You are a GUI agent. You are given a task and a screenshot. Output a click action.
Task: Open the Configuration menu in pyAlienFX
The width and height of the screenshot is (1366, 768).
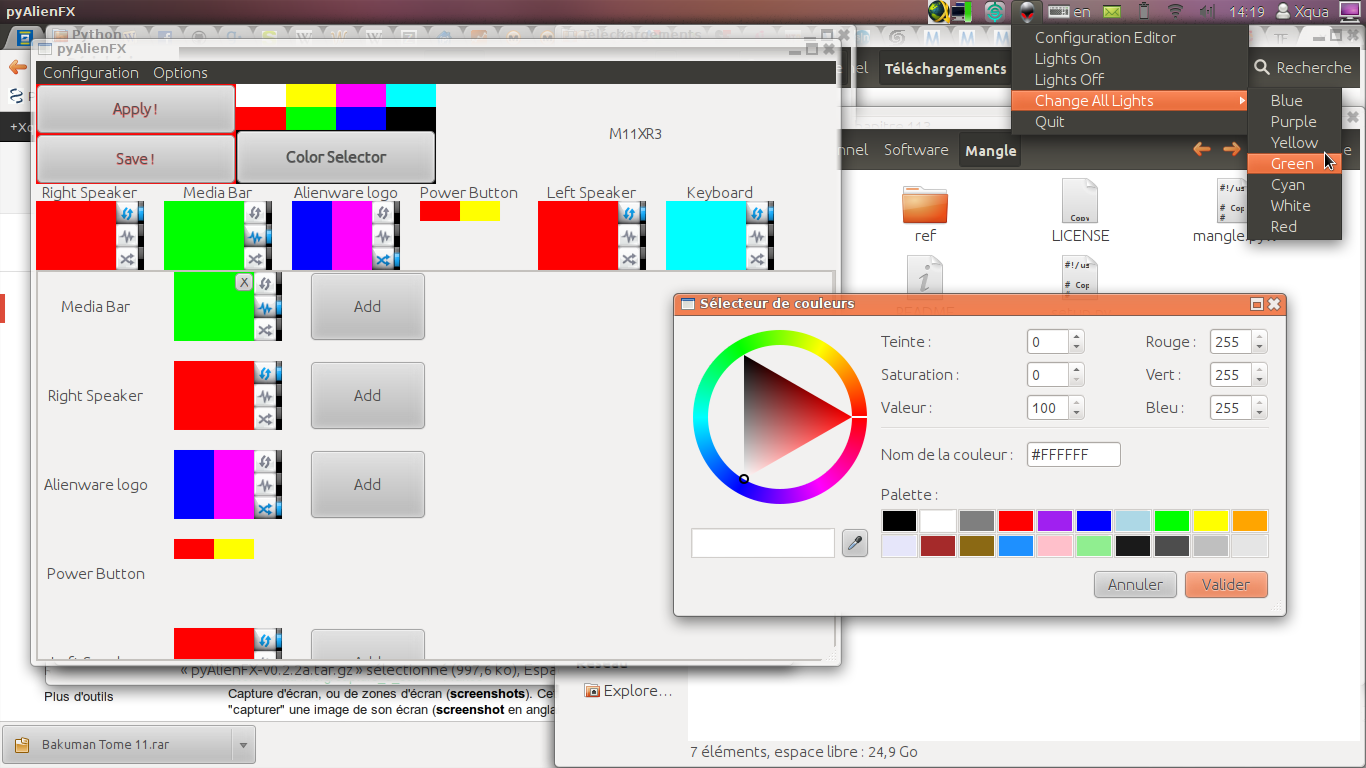(91, 73)
